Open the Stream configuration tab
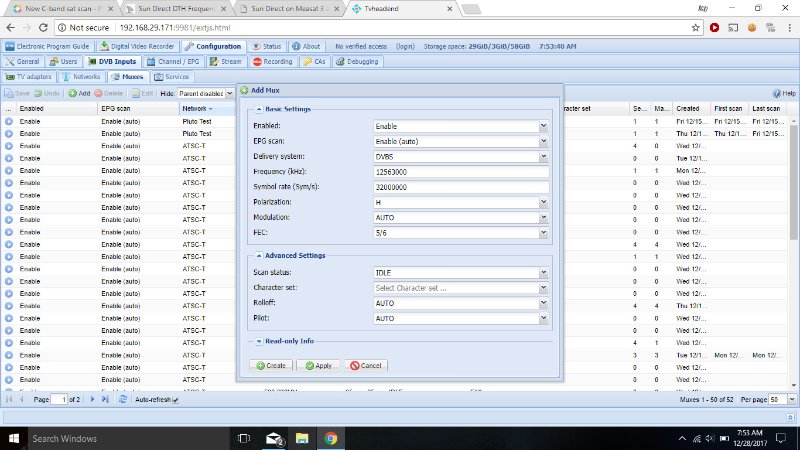This screenshot has height=450, width=800. pos(226,62)
